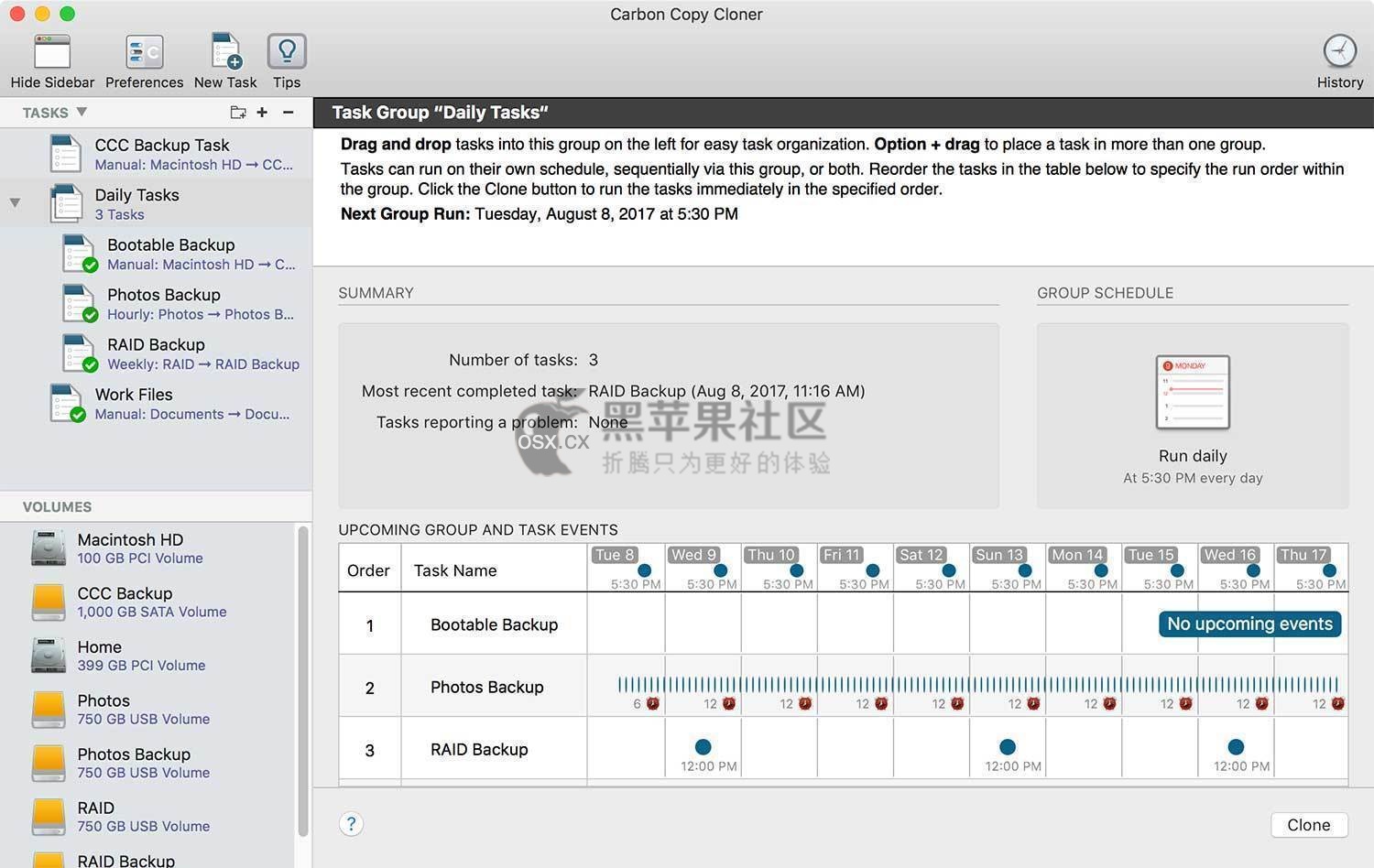
Task: Click the Tue 8 group event dot
Action: pos(645,570)
